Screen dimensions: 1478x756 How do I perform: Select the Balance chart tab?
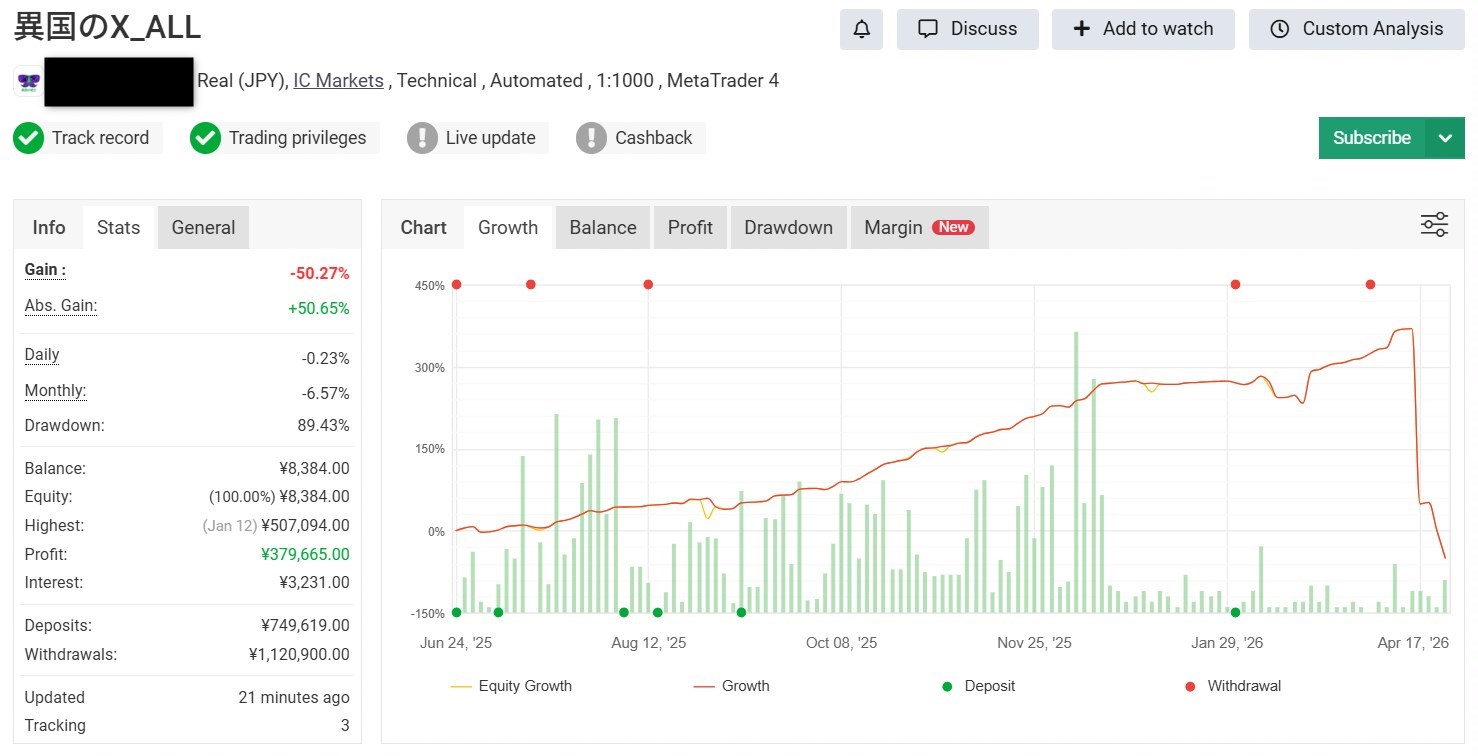[602, 227]
